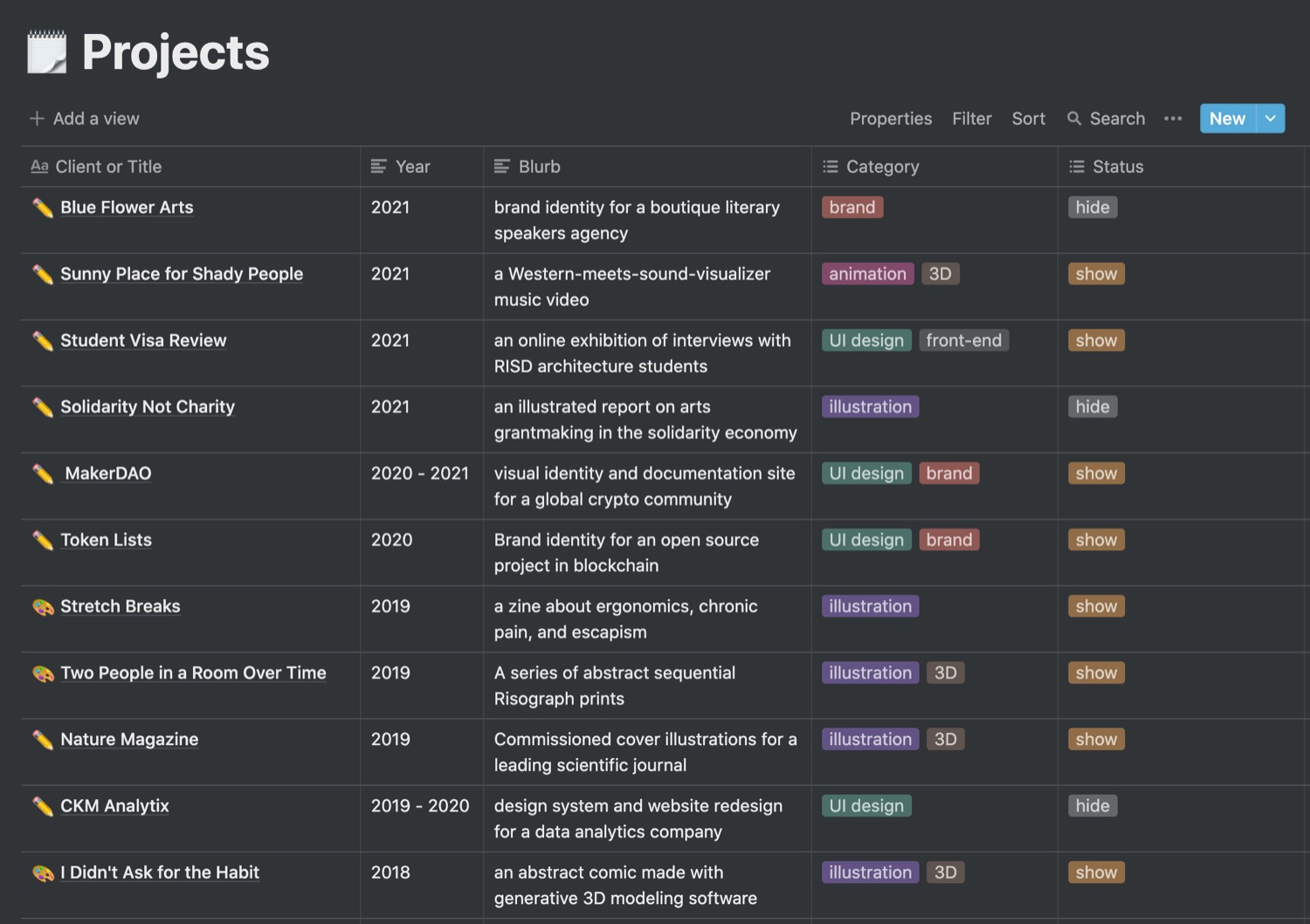Open the Filter menu

pos(972,119)
